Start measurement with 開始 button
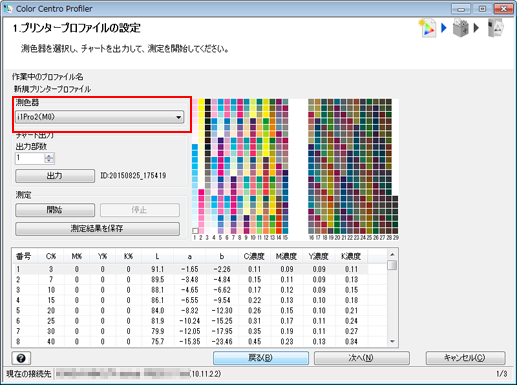 (55, 210)
